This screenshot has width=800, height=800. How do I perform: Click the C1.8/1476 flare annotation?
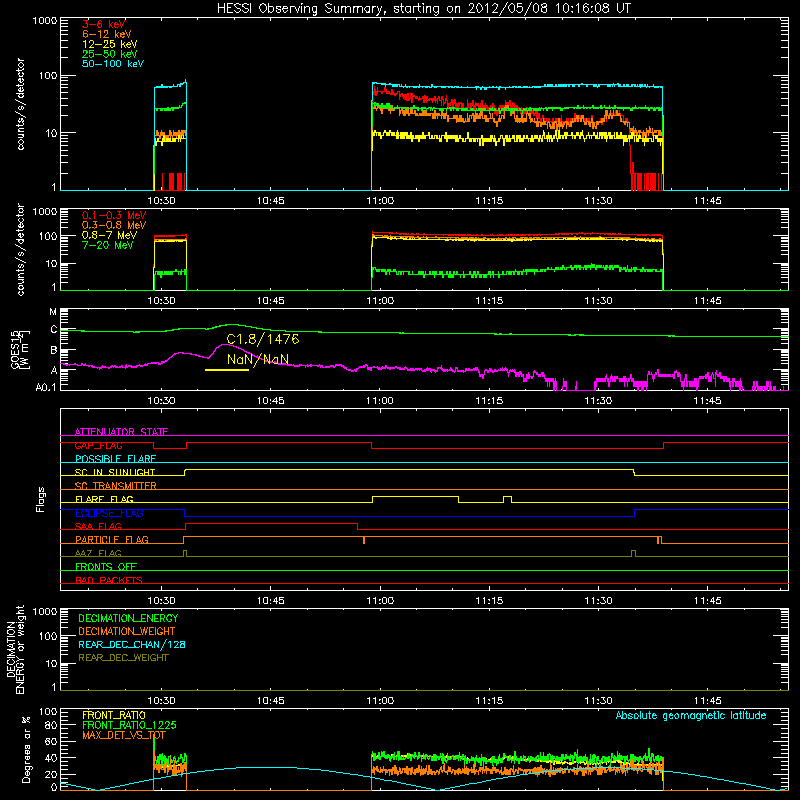263,339
